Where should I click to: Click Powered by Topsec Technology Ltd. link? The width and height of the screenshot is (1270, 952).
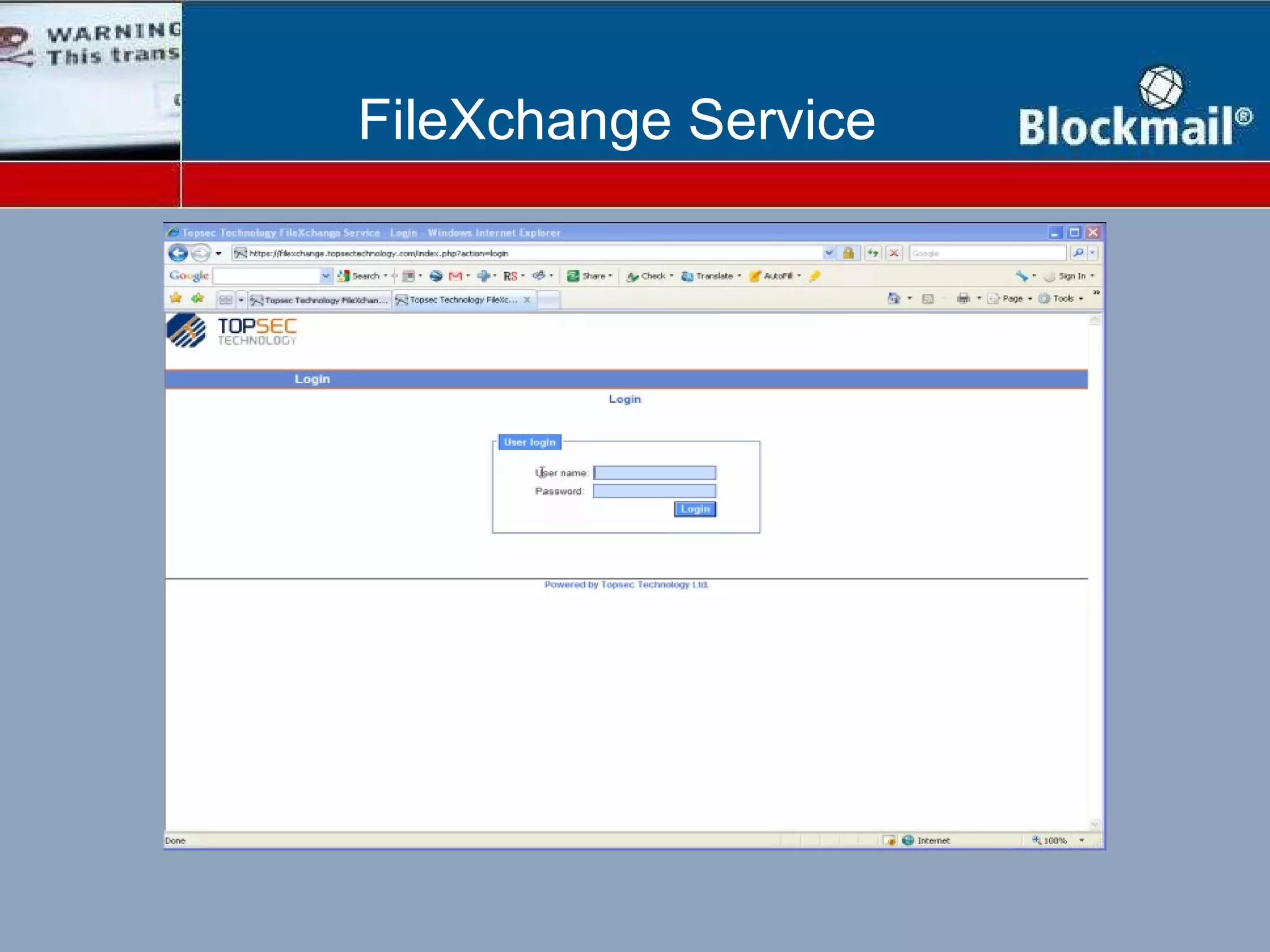click(x=626, y=584)
